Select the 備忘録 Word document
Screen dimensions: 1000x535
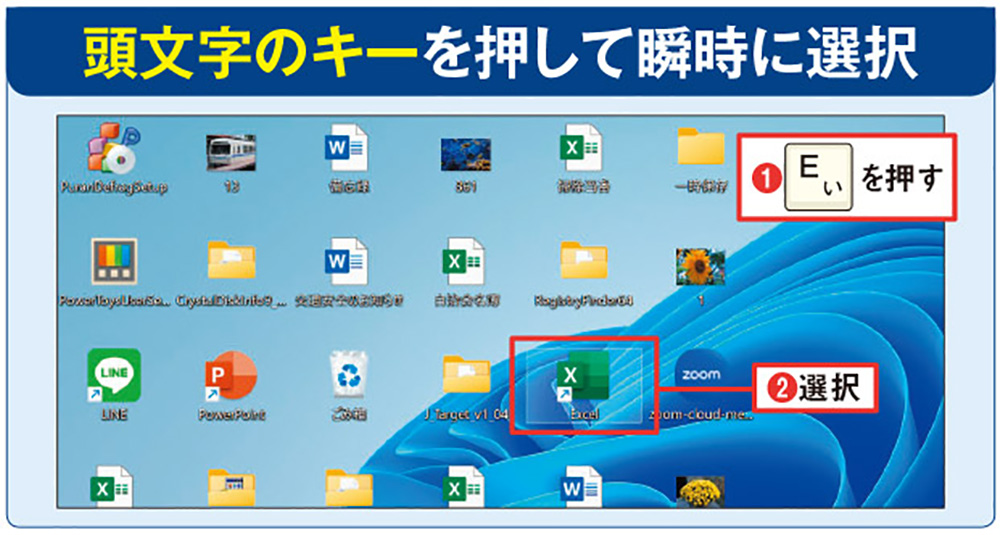coord(347,149)
